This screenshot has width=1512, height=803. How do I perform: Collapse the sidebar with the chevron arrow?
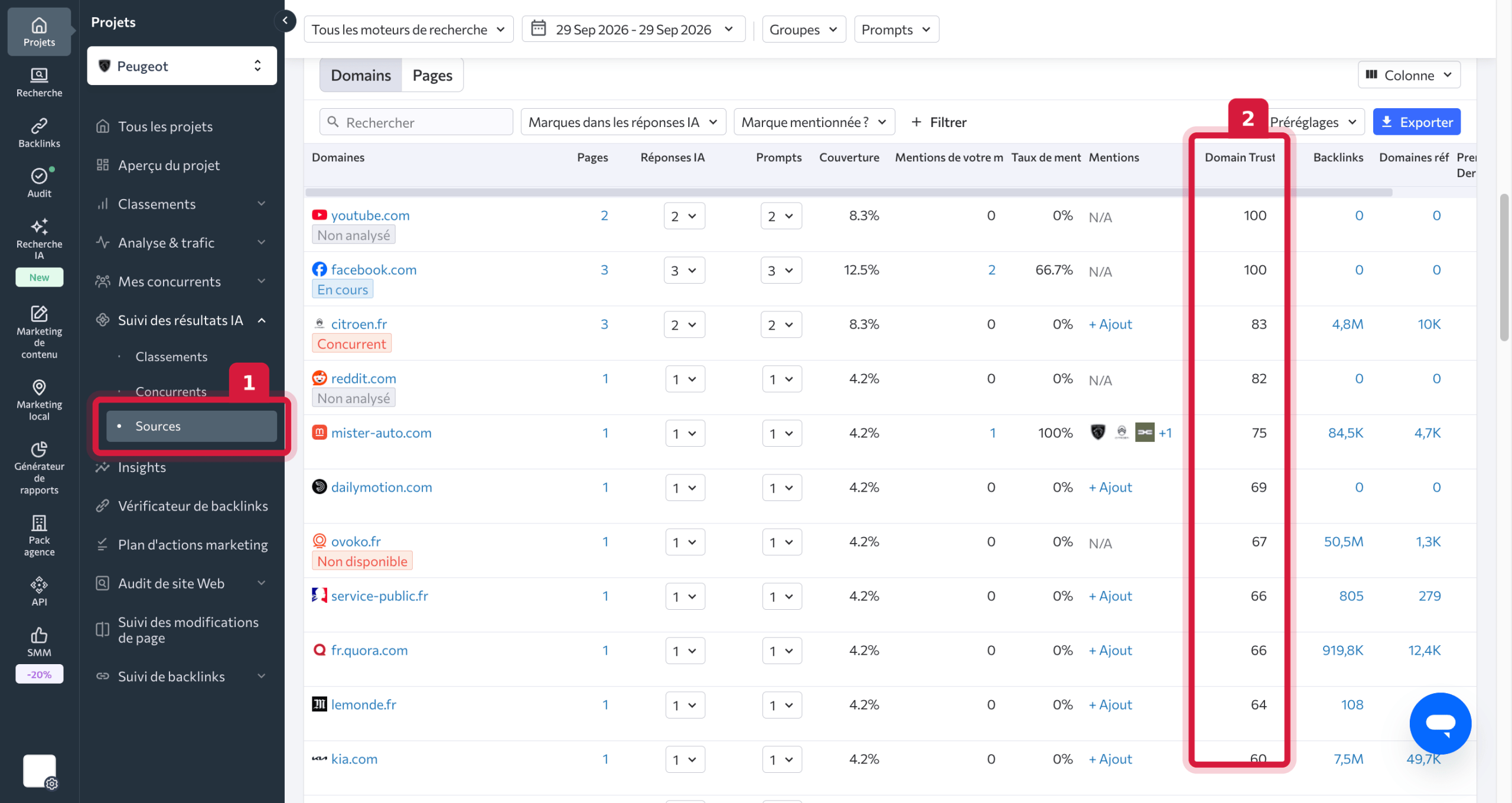click(285, 21)
